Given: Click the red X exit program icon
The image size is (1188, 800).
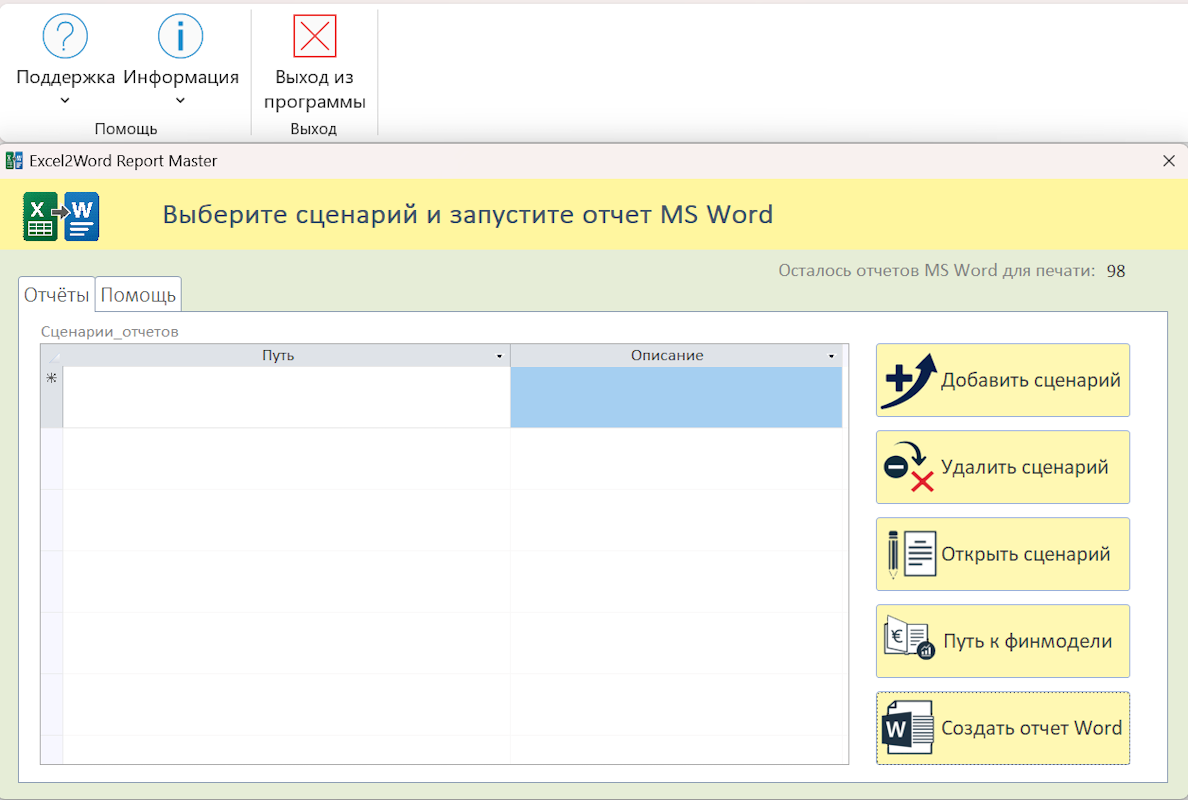Looking at the screenshot, I should pos(314,36).
